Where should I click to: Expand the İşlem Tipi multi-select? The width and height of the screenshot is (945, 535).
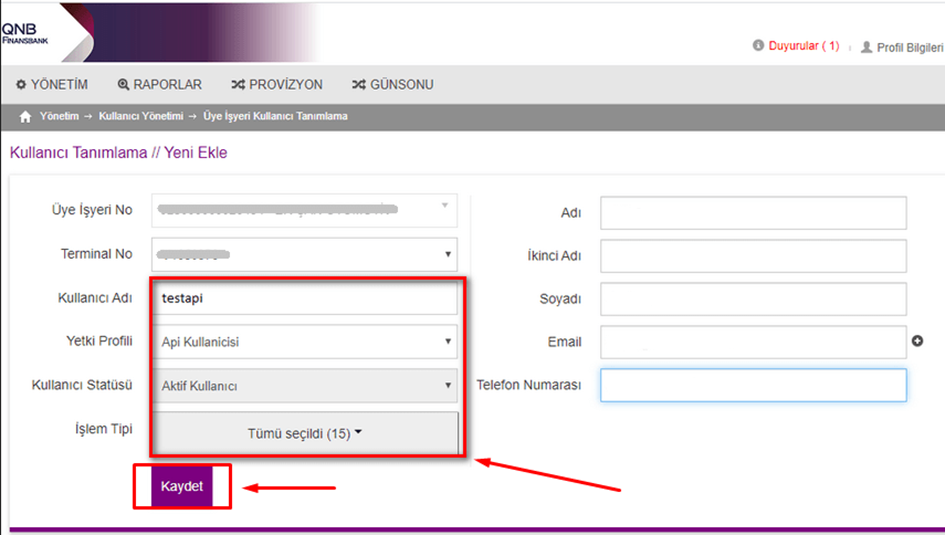tap(304, 434)
